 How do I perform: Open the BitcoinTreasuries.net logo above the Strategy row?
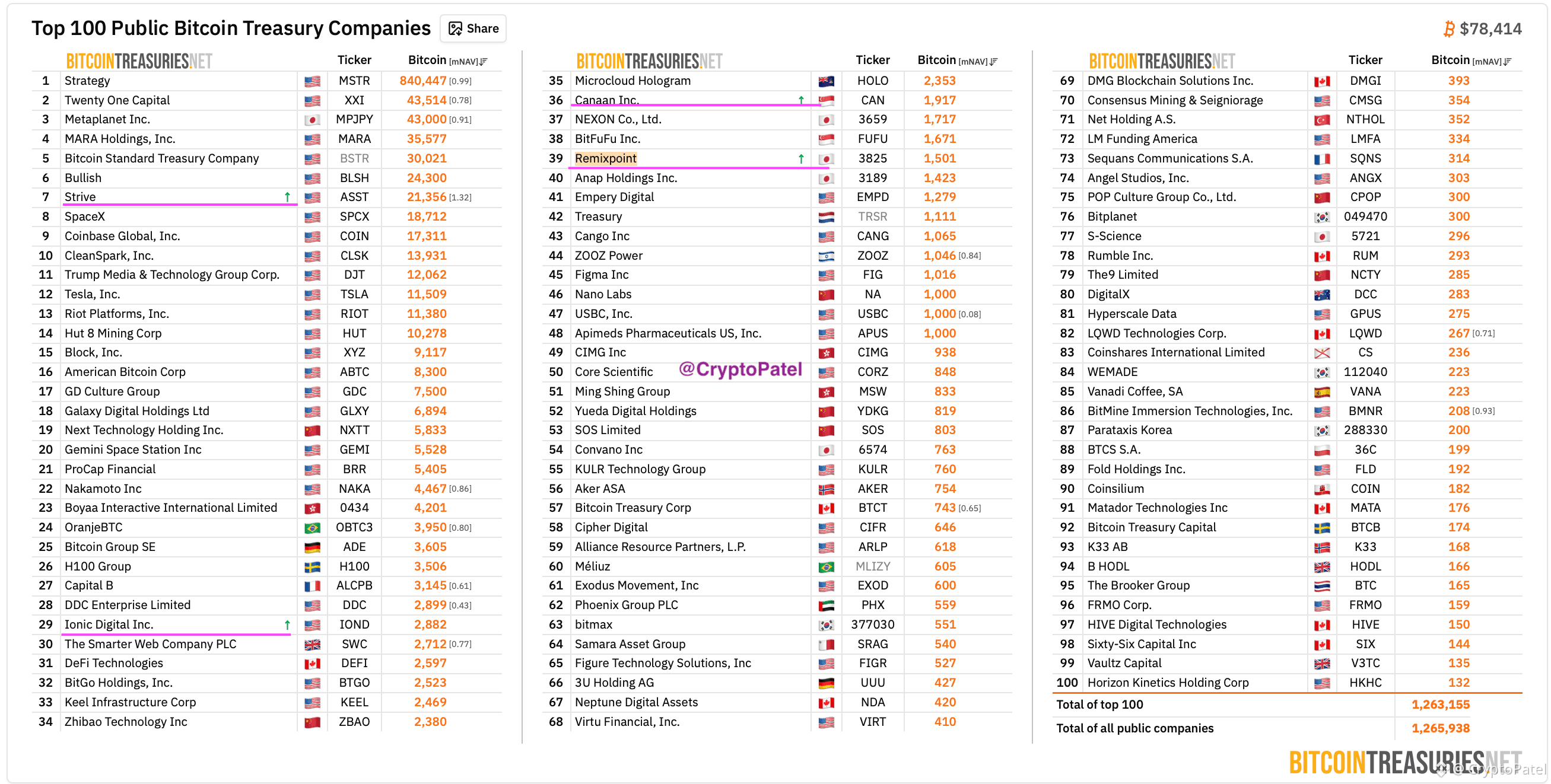[139, 61]
